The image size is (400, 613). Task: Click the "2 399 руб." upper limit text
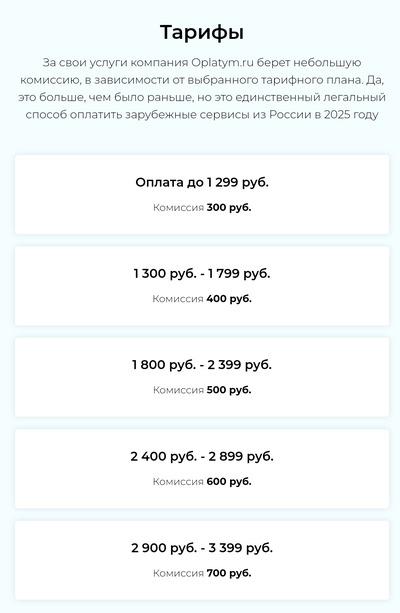click(x=239, y=365)
